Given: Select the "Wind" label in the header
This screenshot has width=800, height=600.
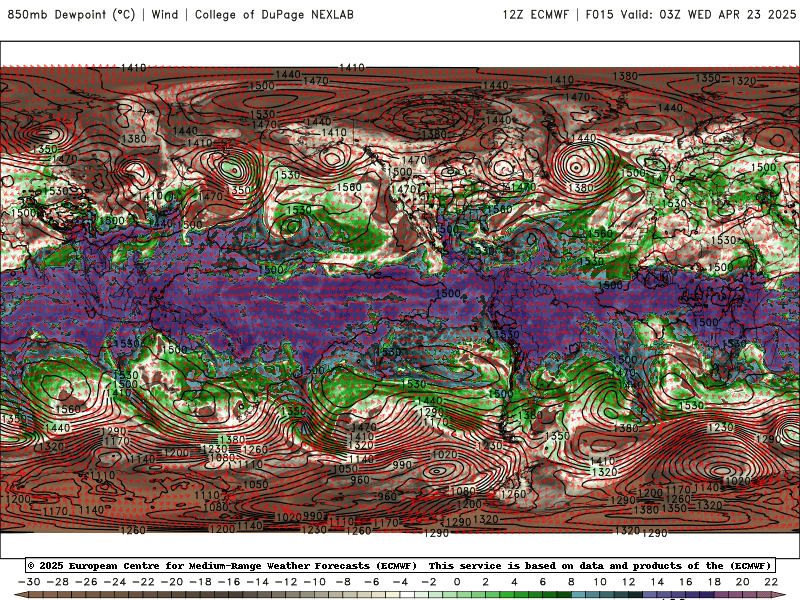Looking at the screenshot, I should coord(165,14).
